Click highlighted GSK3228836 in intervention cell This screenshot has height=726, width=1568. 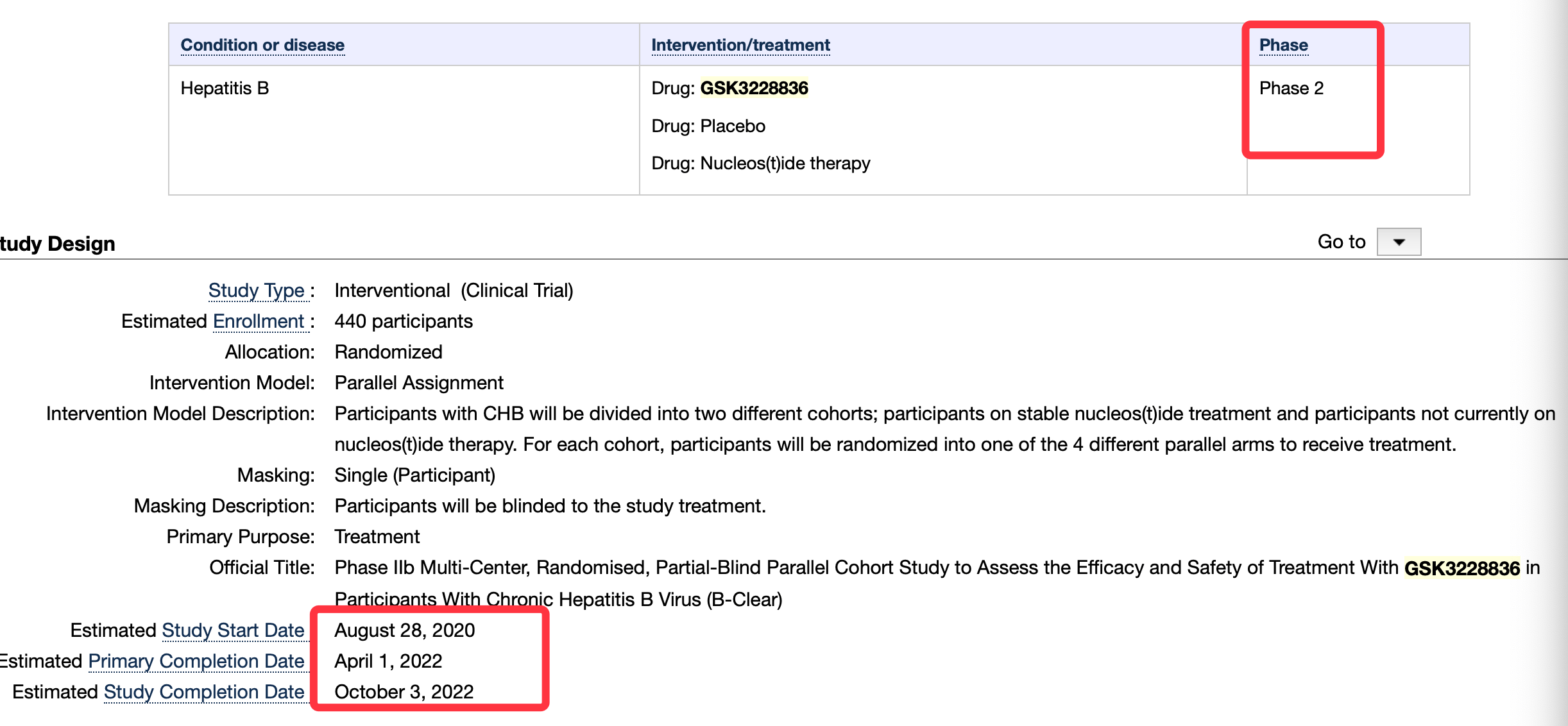[754, 88]
